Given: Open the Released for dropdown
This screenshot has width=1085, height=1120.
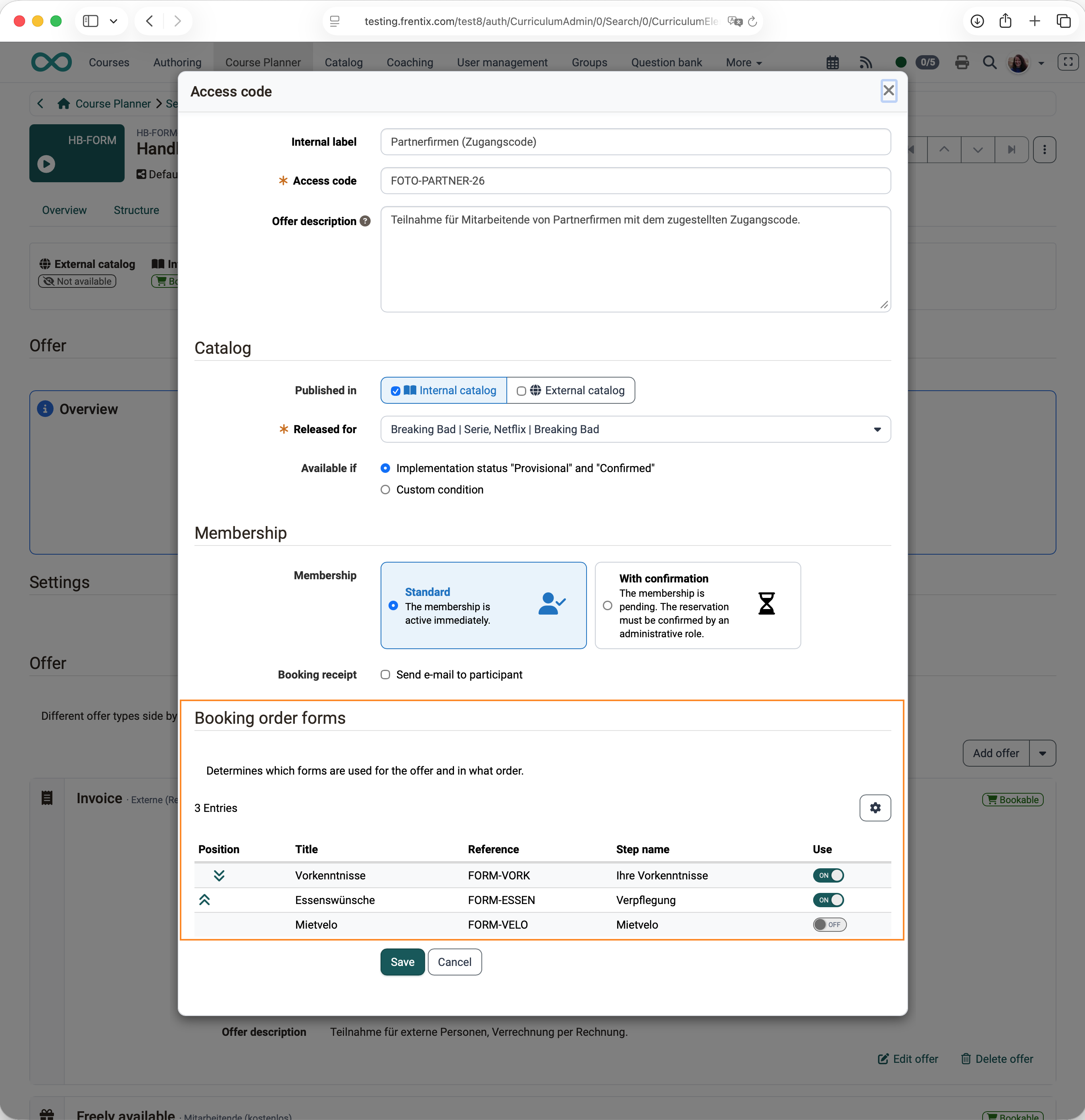Looking at the screenshot, I should 636,429.
